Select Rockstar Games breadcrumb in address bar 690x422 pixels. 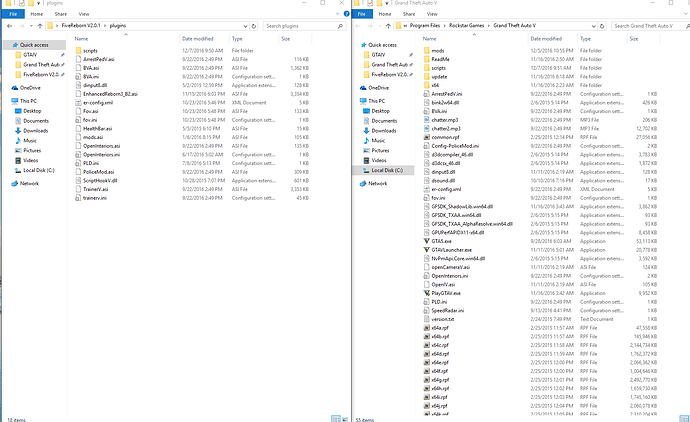coord(466,26)
